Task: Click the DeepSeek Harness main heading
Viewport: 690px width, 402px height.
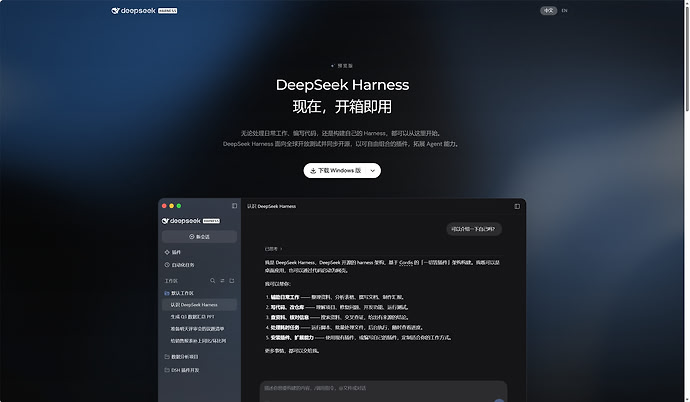Action: click(x=342, y=85)
